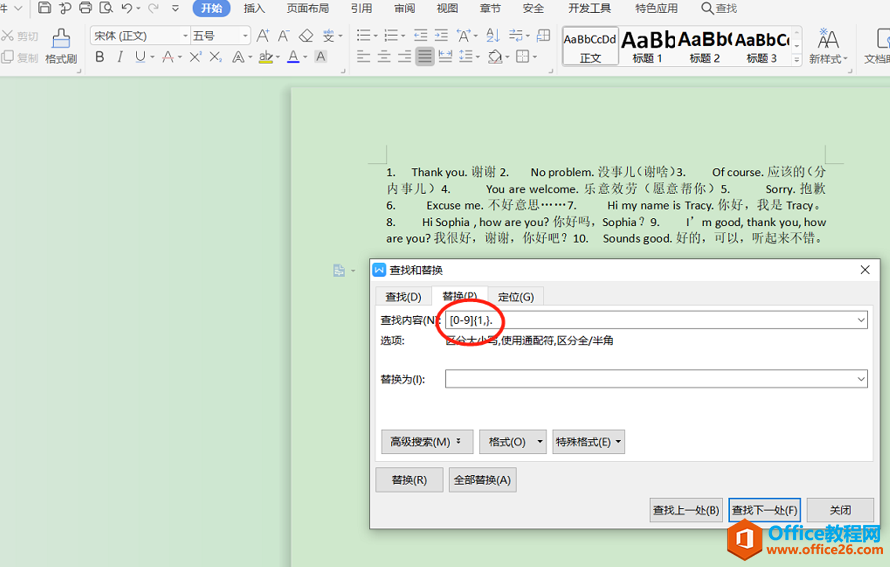Expand the font color options arrow
The image size is (890, 567).
click(x=305, y=57)
